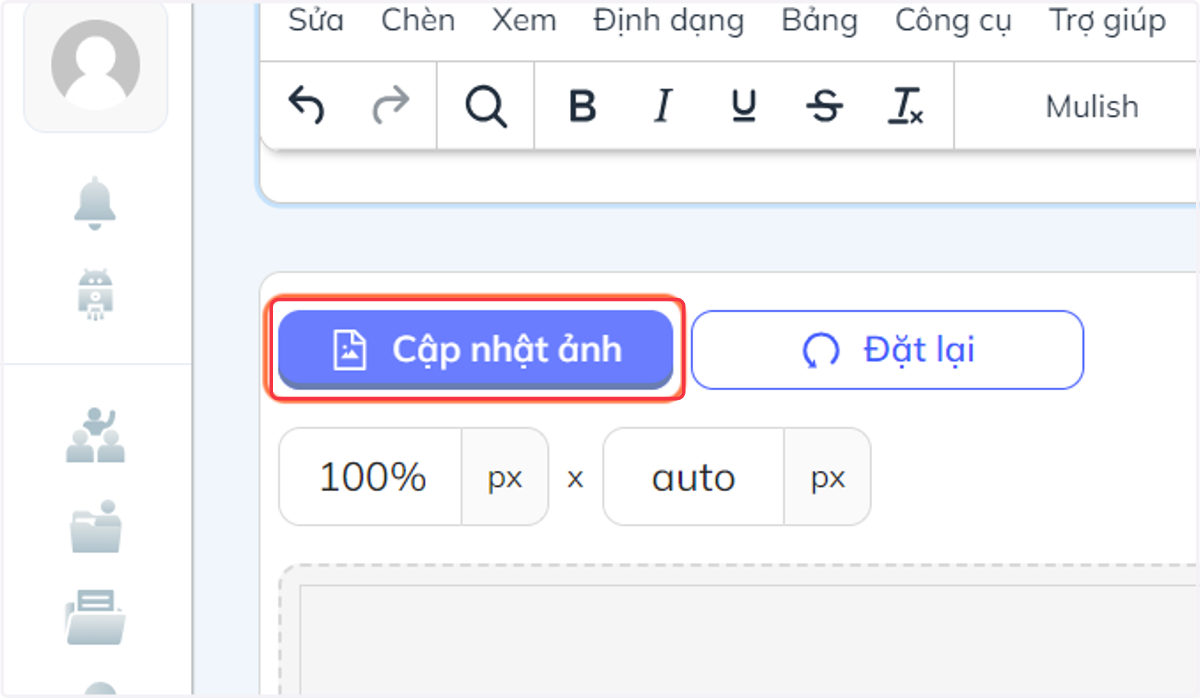Open the Xem menu
1200x698 pixels.
point(524,20)
